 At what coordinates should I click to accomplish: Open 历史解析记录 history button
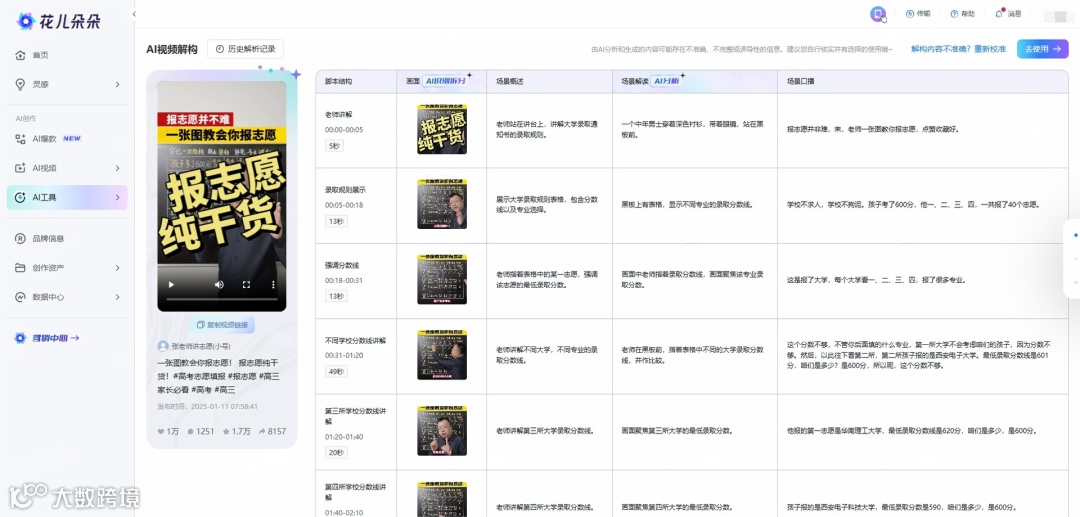245,49
